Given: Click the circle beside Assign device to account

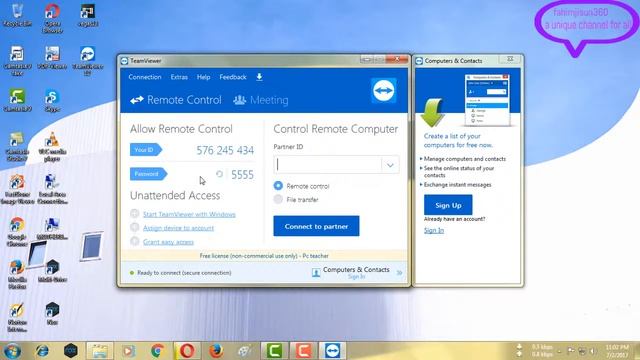Looking at the screenshot, I should (135, 227).
